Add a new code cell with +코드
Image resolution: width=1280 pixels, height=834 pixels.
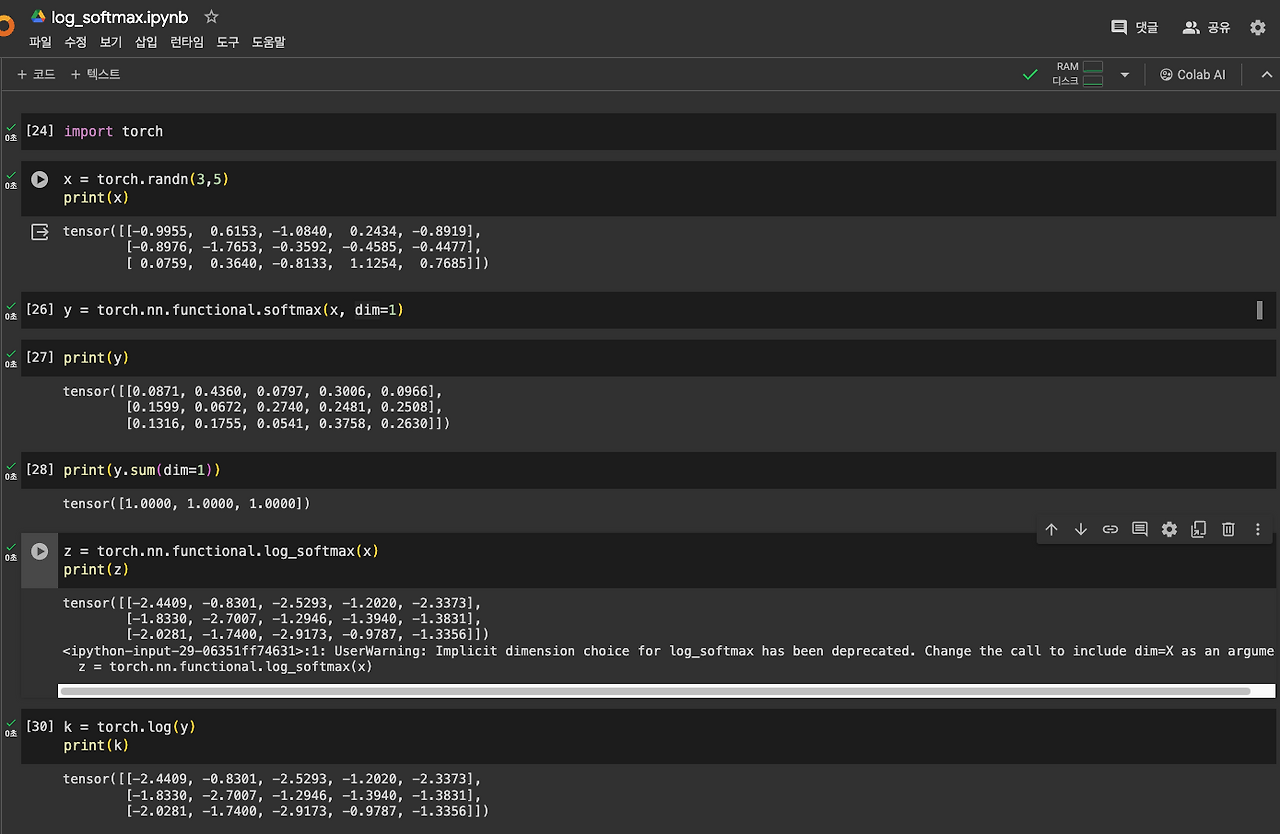point(36,74)
